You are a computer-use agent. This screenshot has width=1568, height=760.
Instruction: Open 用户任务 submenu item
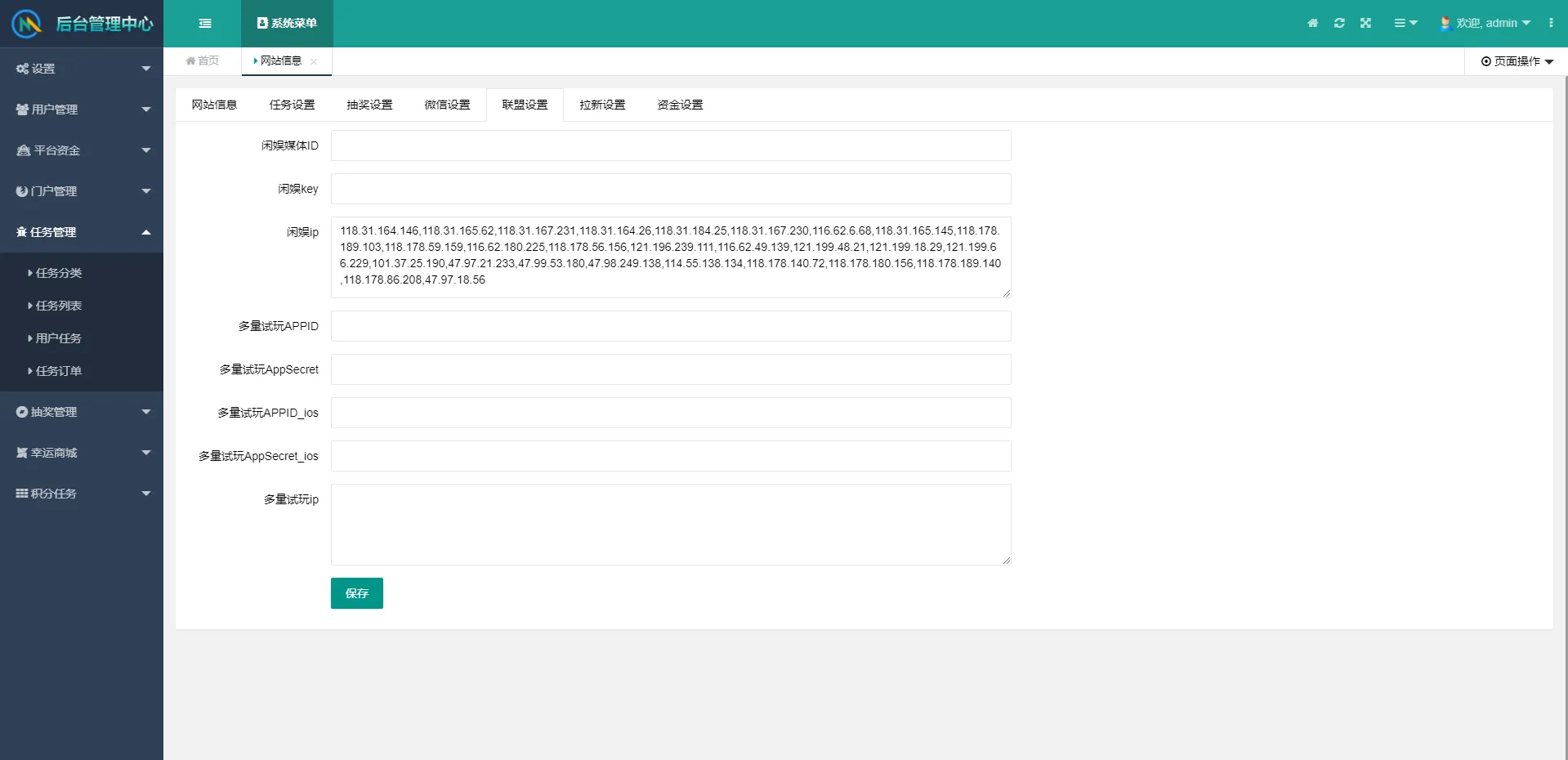click(82, 338)
